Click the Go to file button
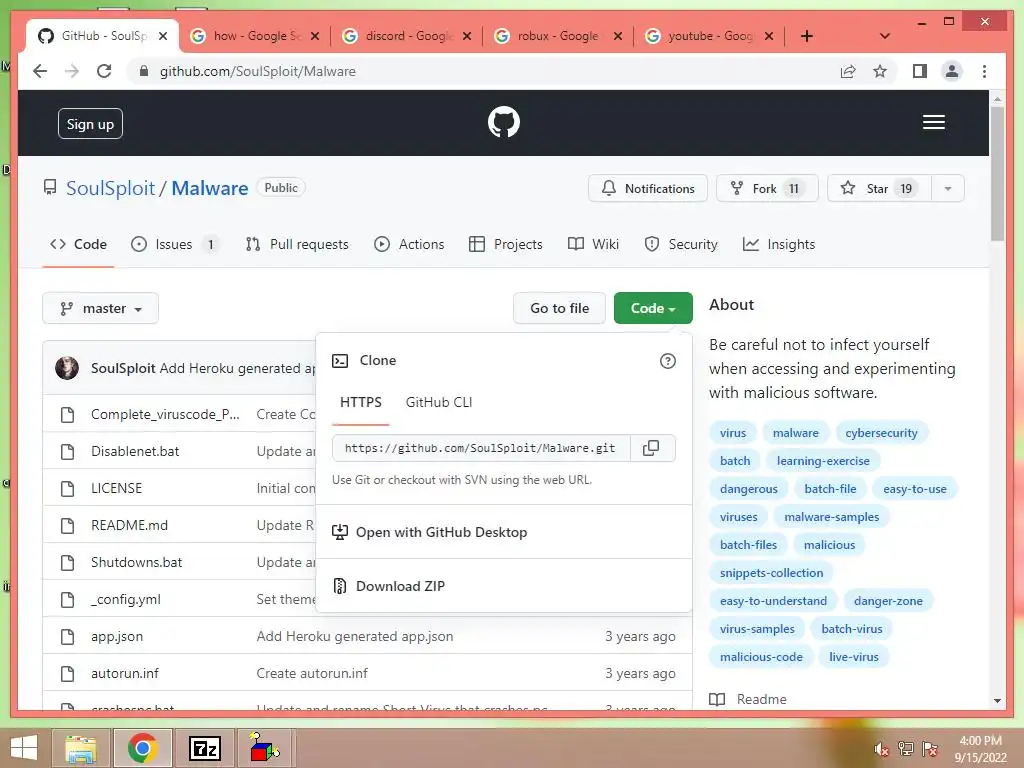This screenshot has height=768, width=1024. [560, 308]
